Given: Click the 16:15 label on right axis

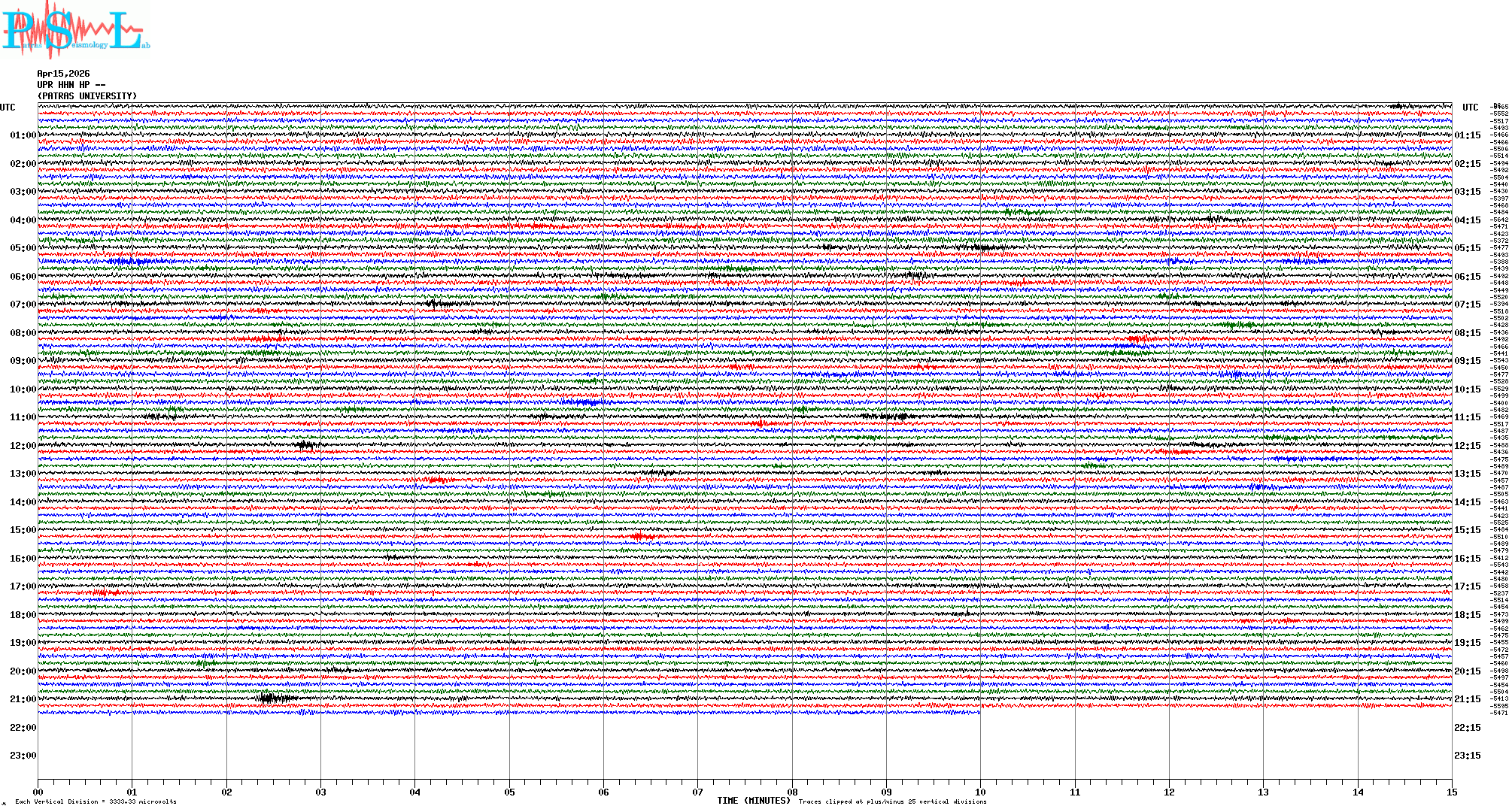Looking at the screenshot, I should [1467, 559].
